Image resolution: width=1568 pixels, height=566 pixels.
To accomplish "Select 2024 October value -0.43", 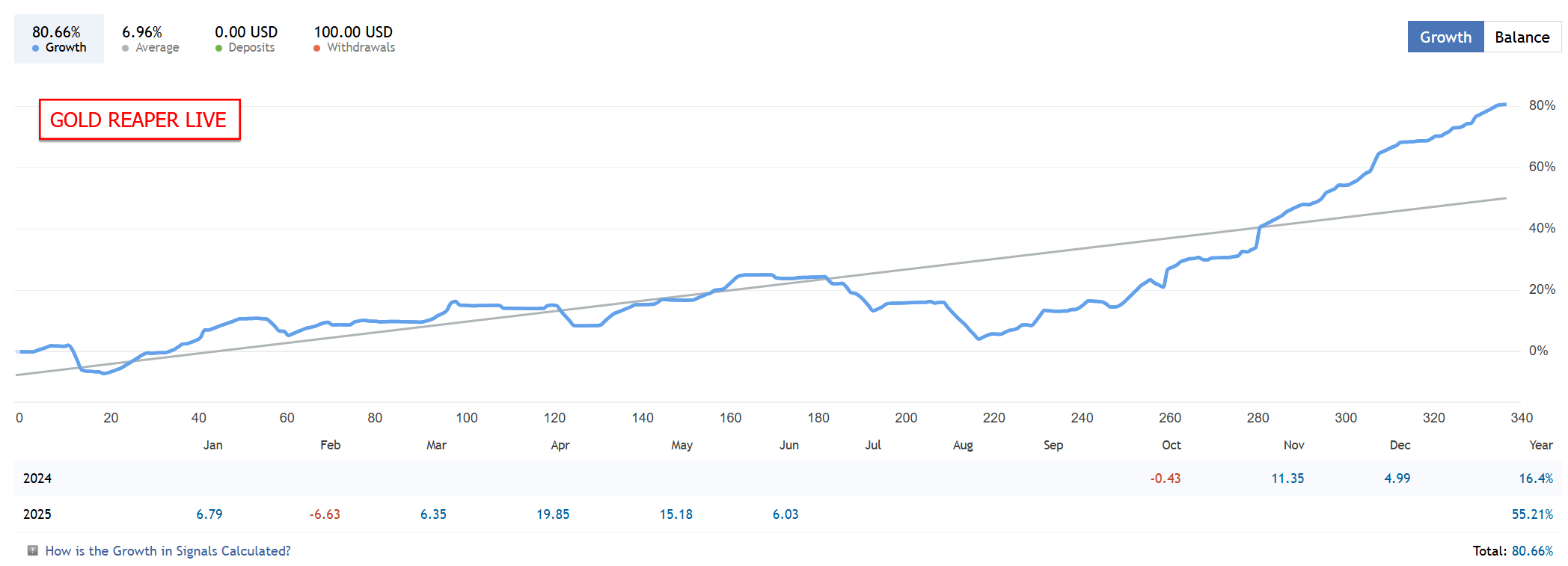I will 1166,479.
